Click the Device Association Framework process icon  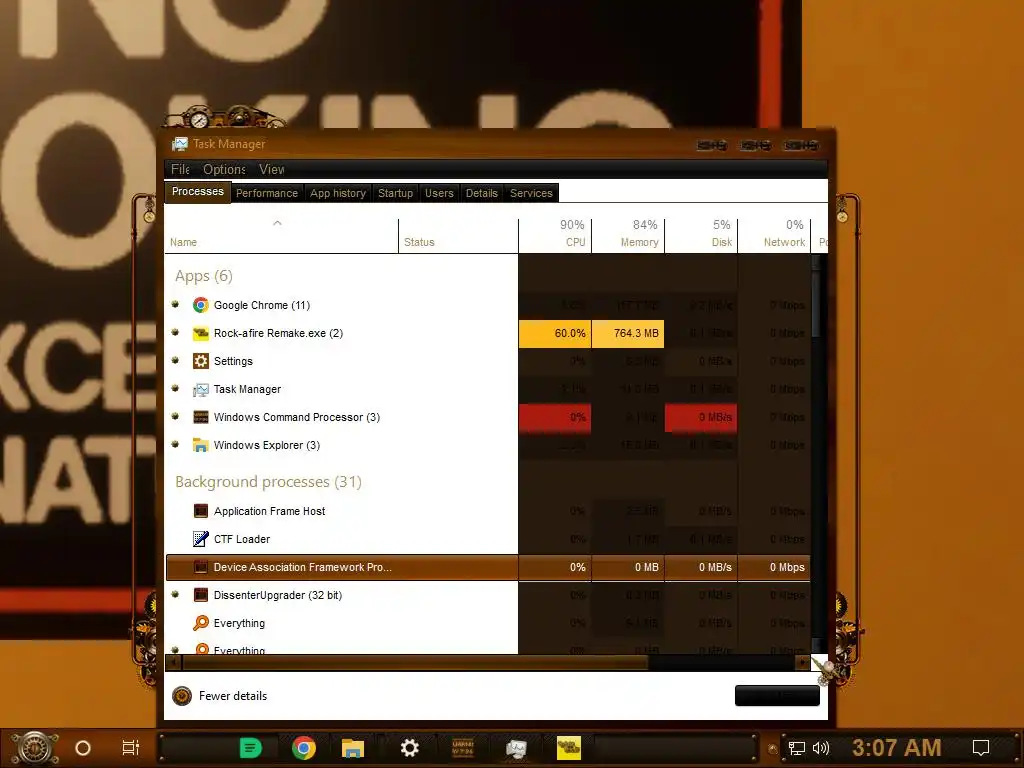[x=200, y=567]
